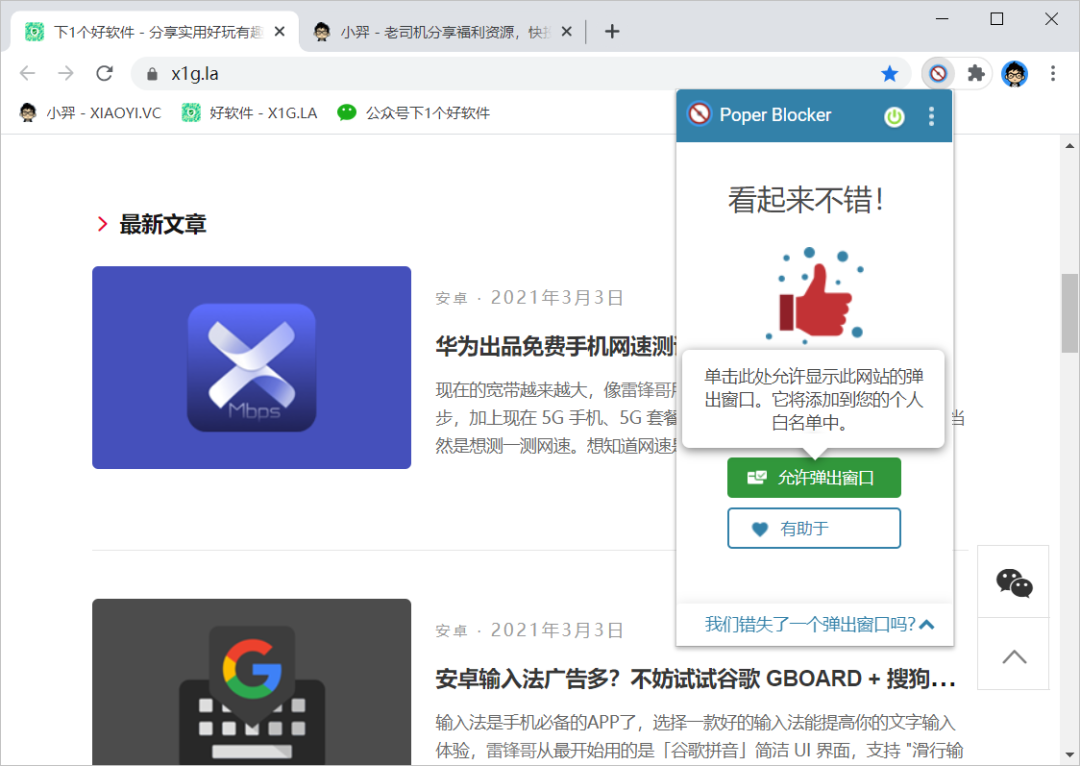Screen dimensions: 1080x766
Task: Open 小羿 - XIAOYI.VC bookmark
Action: click(90, 113)
